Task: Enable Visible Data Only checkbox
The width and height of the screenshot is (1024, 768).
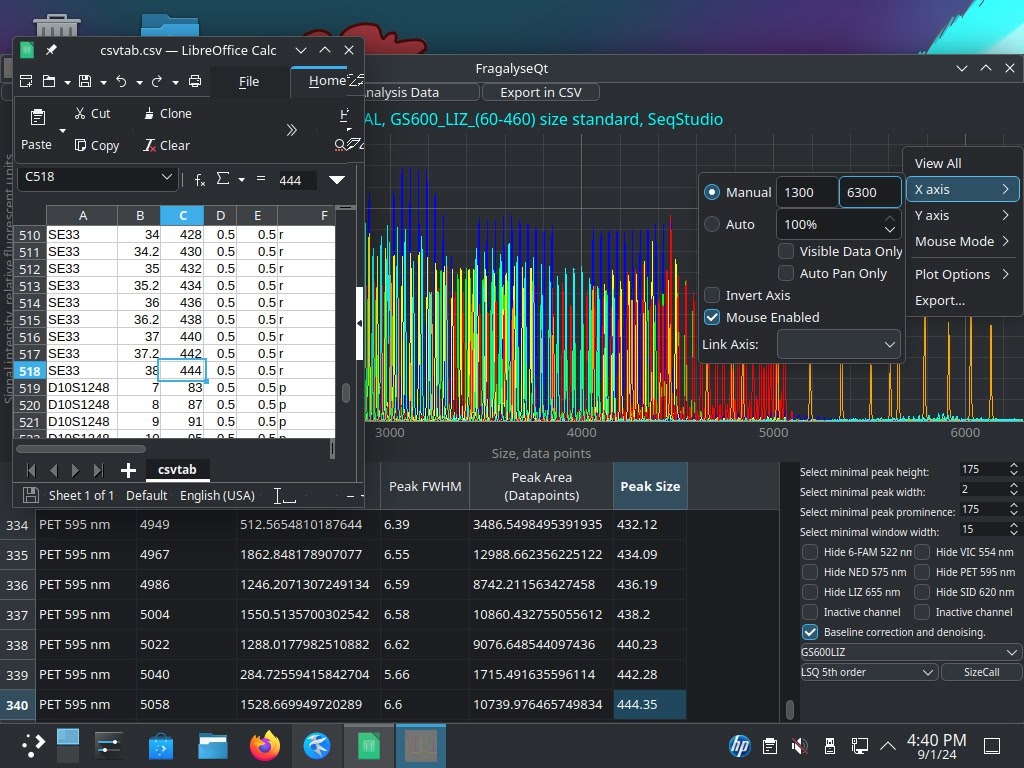Action: click(x=786, y=251)
